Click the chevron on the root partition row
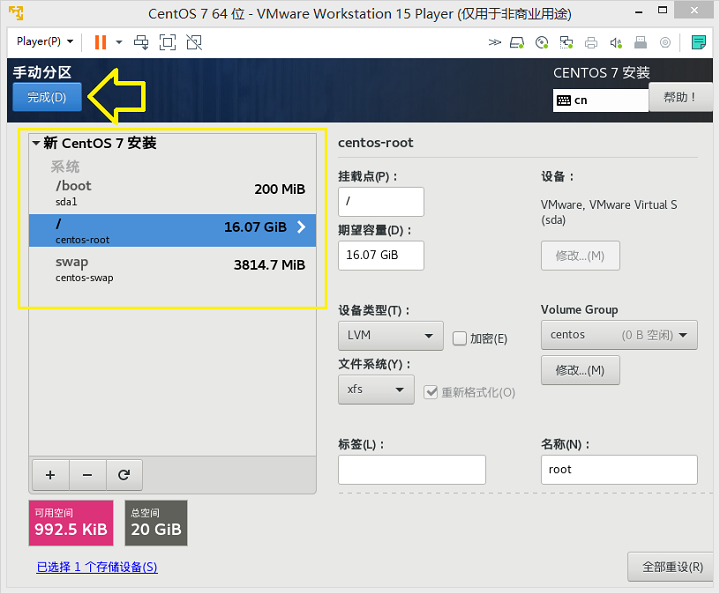720x594 pixels. [301, 227]
